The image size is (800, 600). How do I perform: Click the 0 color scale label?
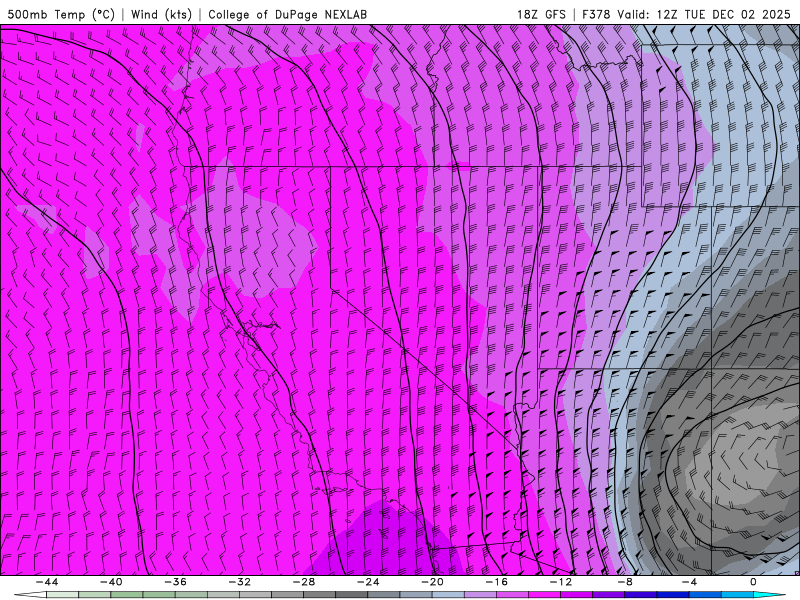tap(753, 582)
